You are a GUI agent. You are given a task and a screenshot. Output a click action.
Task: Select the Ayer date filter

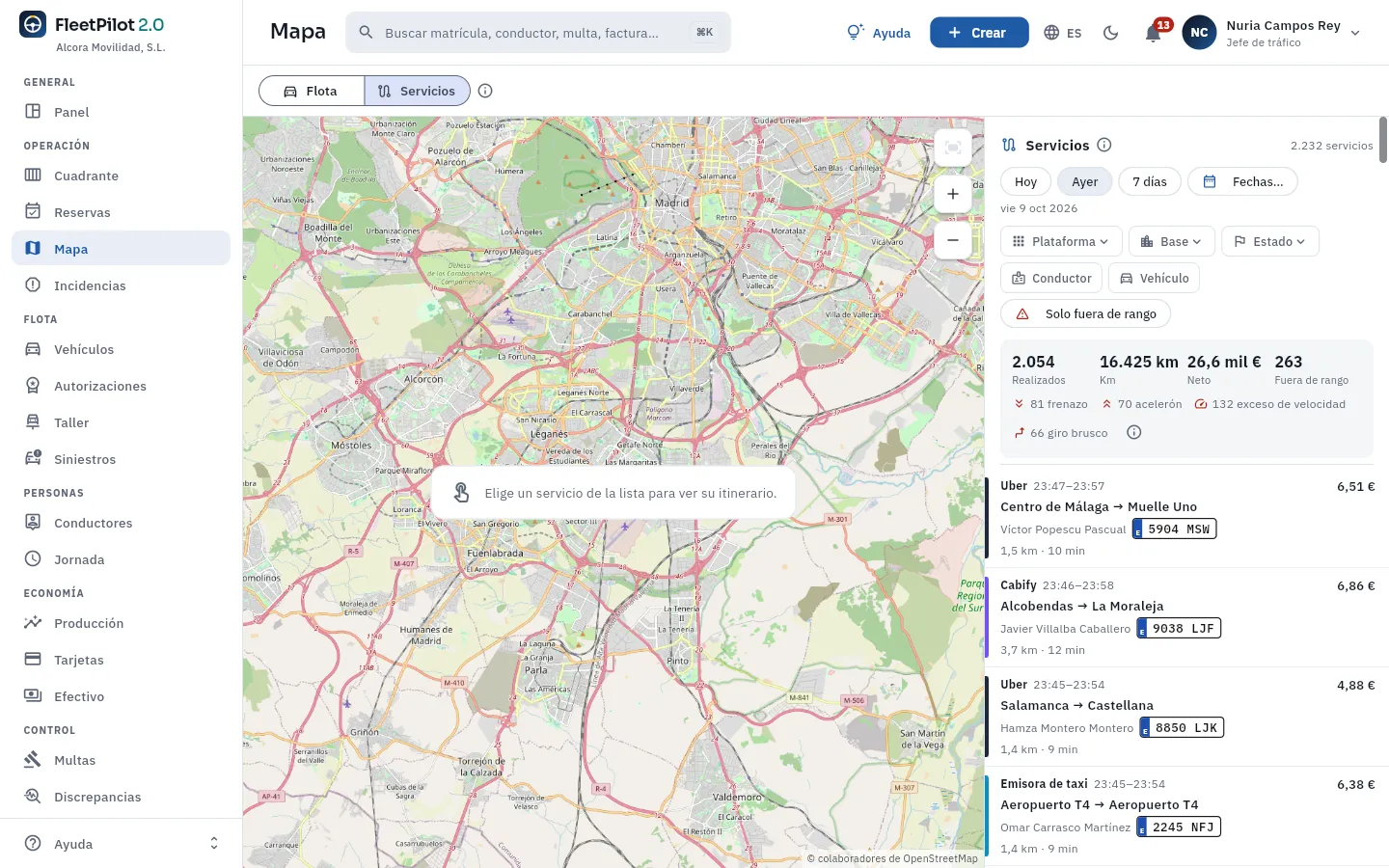coord(1085,181)
